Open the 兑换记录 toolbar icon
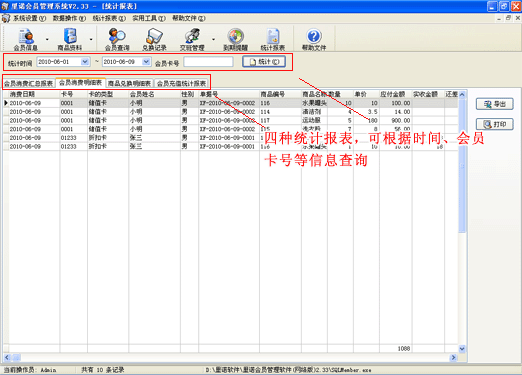The height and width of the screenshot is (375, 522). coord(154,39)
